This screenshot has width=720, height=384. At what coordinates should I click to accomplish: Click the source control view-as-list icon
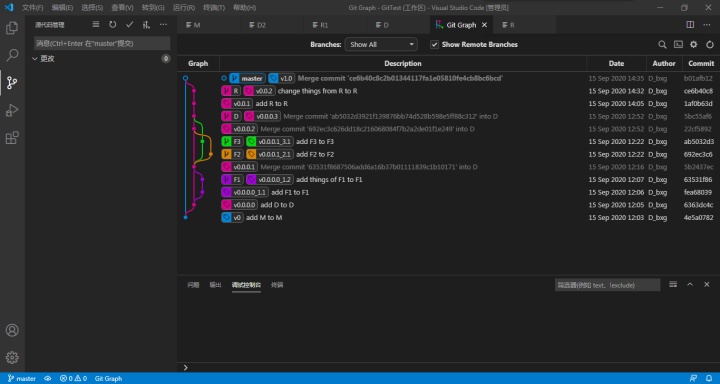96,25
